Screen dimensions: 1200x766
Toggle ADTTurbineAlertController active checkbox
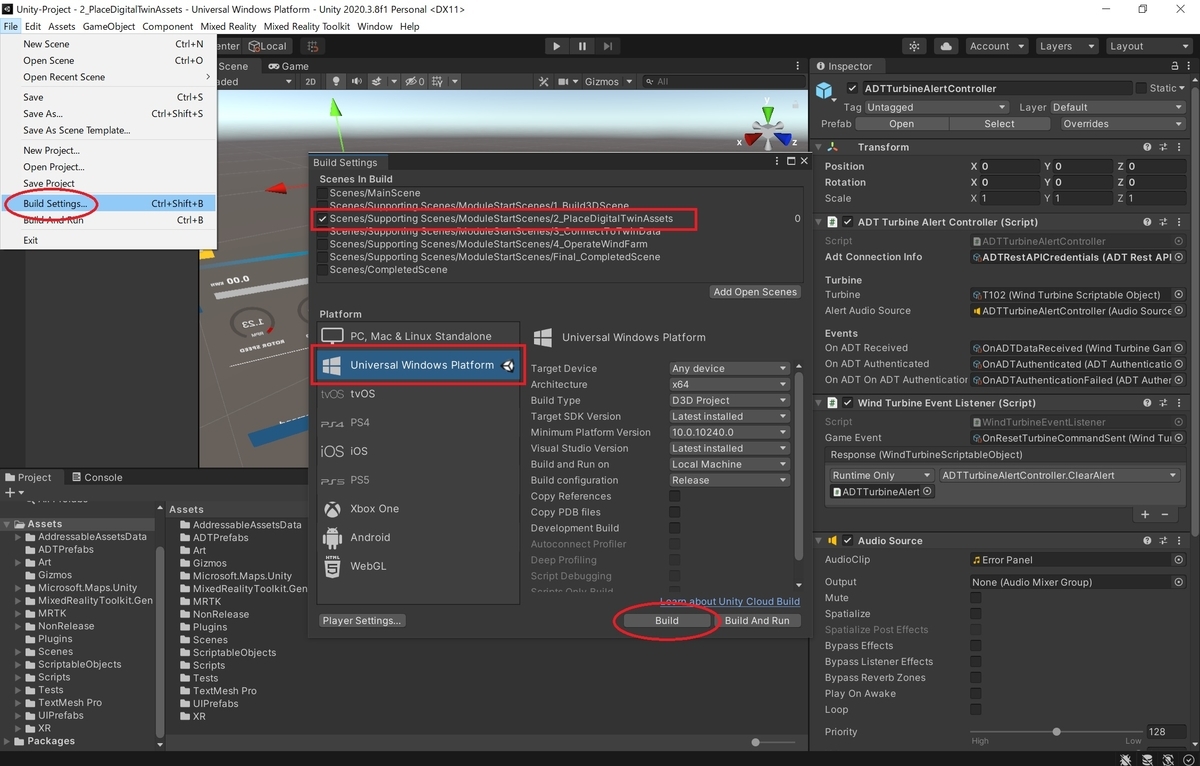point(852,88)
